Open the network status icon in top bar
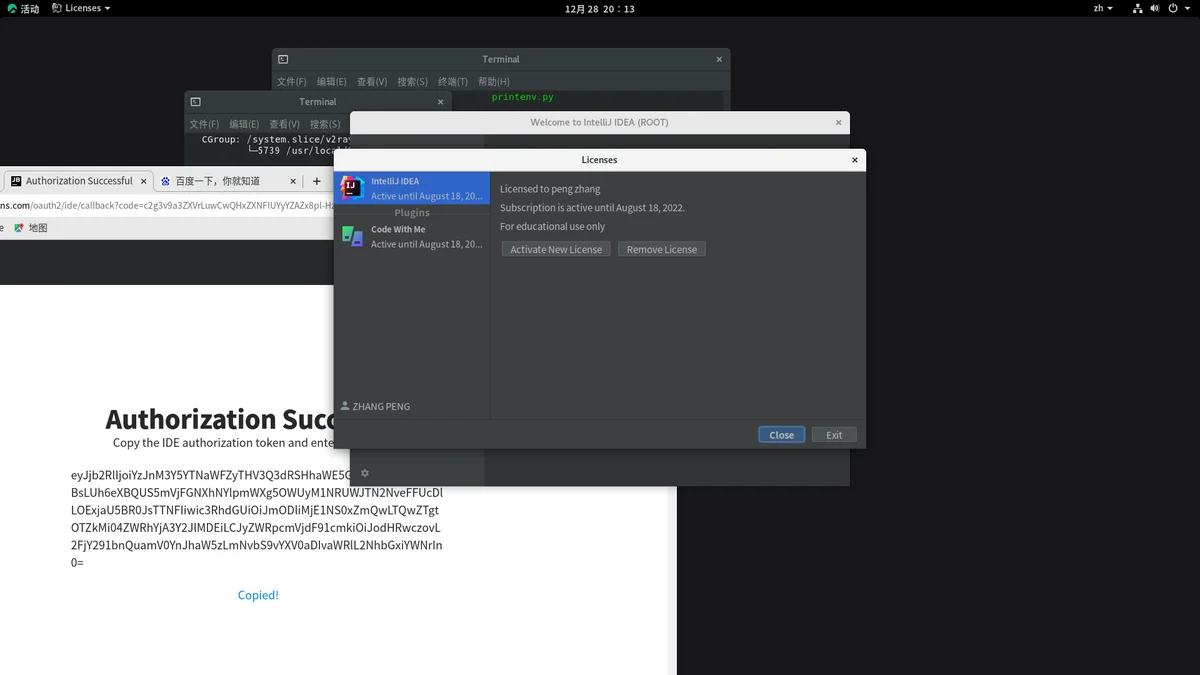Viewport: 1200px width, 675px height. [x=1138, y=8]
